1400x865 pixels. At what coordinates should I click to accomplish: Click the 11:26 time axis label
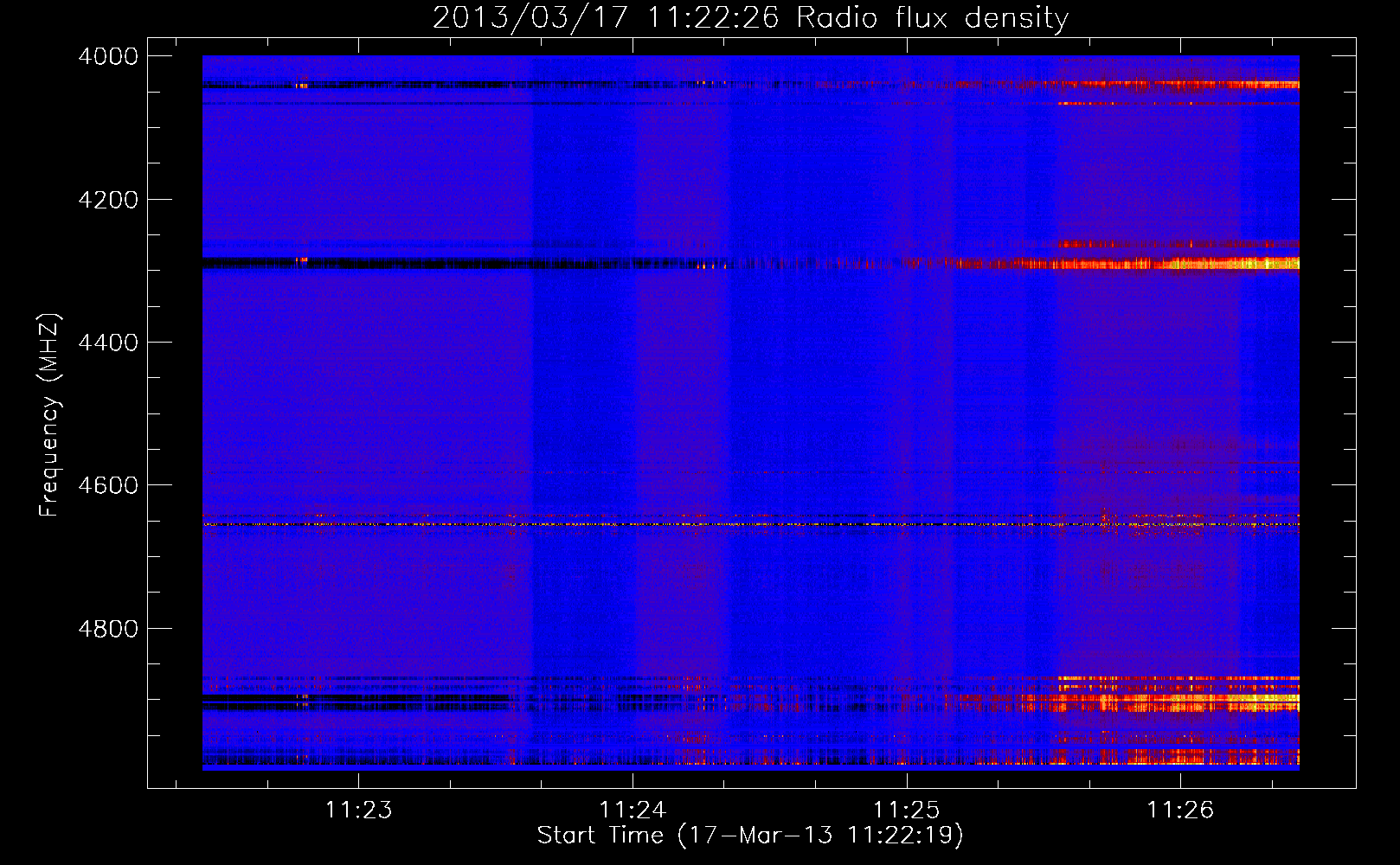[1180, 810]
